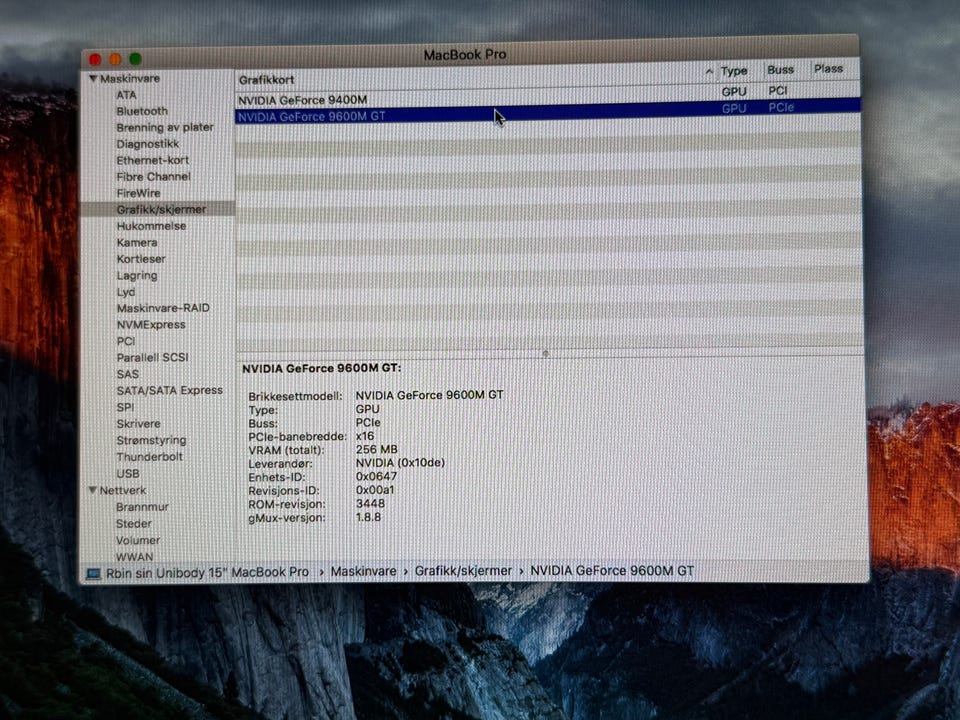
Task: Close the System Information window
Action: click(x=95, y=59)
